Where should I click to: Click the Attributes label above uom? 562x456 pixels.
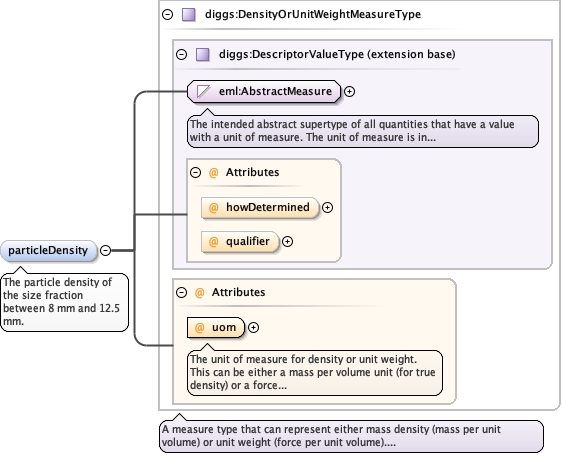[x=238, y=292]
